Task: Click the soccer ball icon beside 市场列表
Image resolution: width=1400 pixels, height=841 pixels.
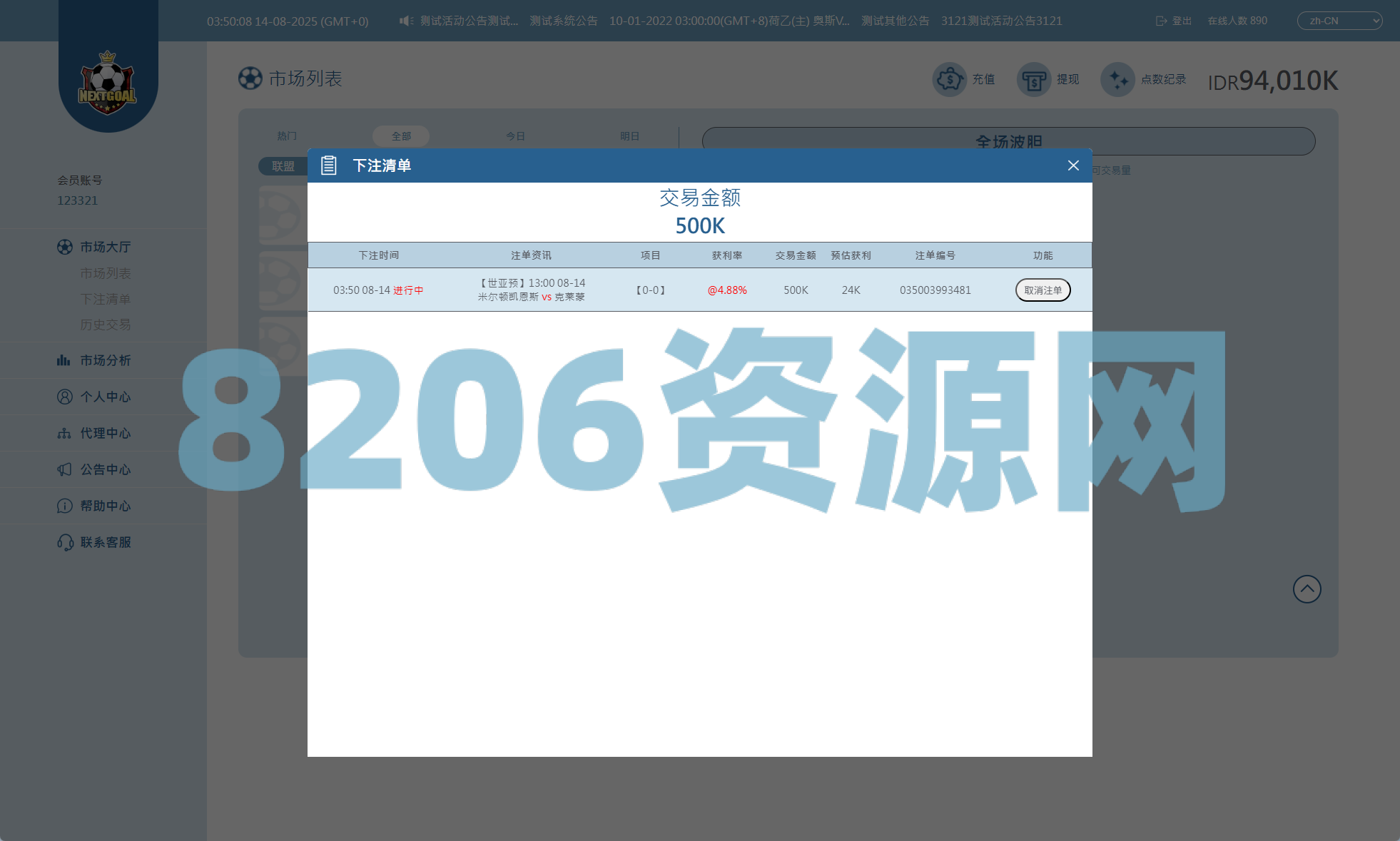Action: [250, 78]
